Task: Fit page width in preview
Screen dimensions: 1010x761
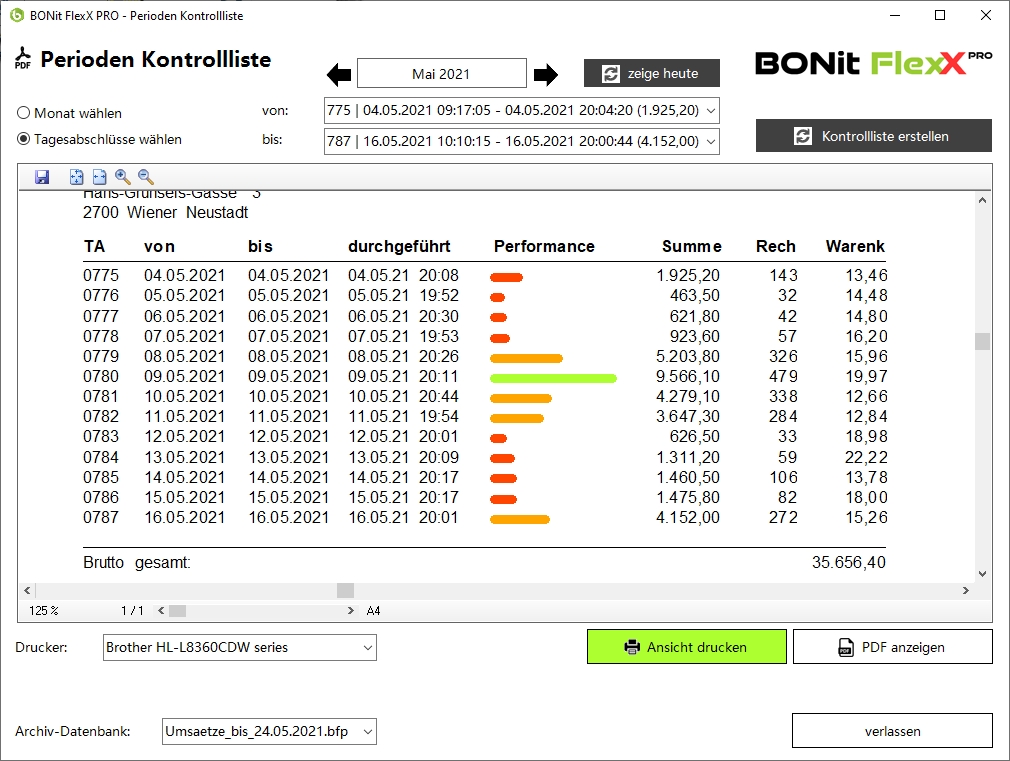Action: pos(99,177)
